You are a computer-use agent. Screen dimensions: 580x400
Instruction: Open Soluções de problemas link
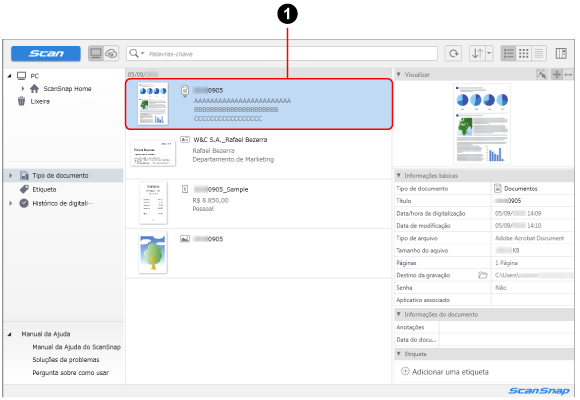pos(66,360)
